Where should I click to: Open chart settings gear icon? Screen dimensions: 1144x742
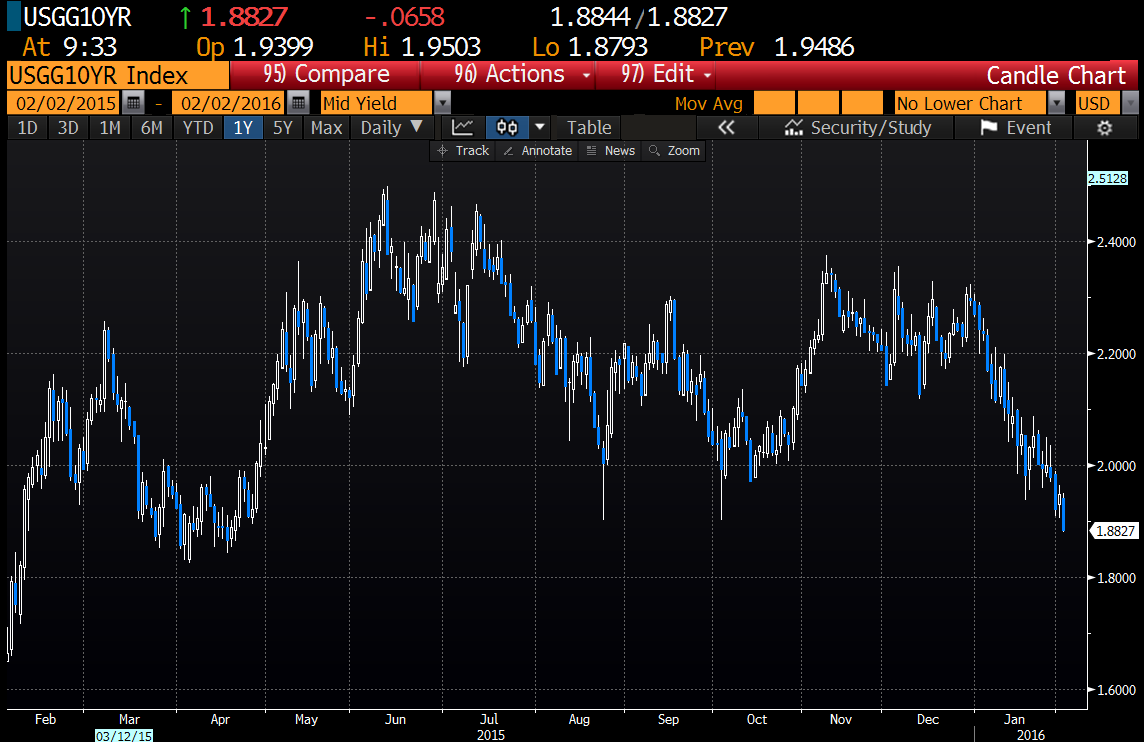click(x=1104, y=128)
